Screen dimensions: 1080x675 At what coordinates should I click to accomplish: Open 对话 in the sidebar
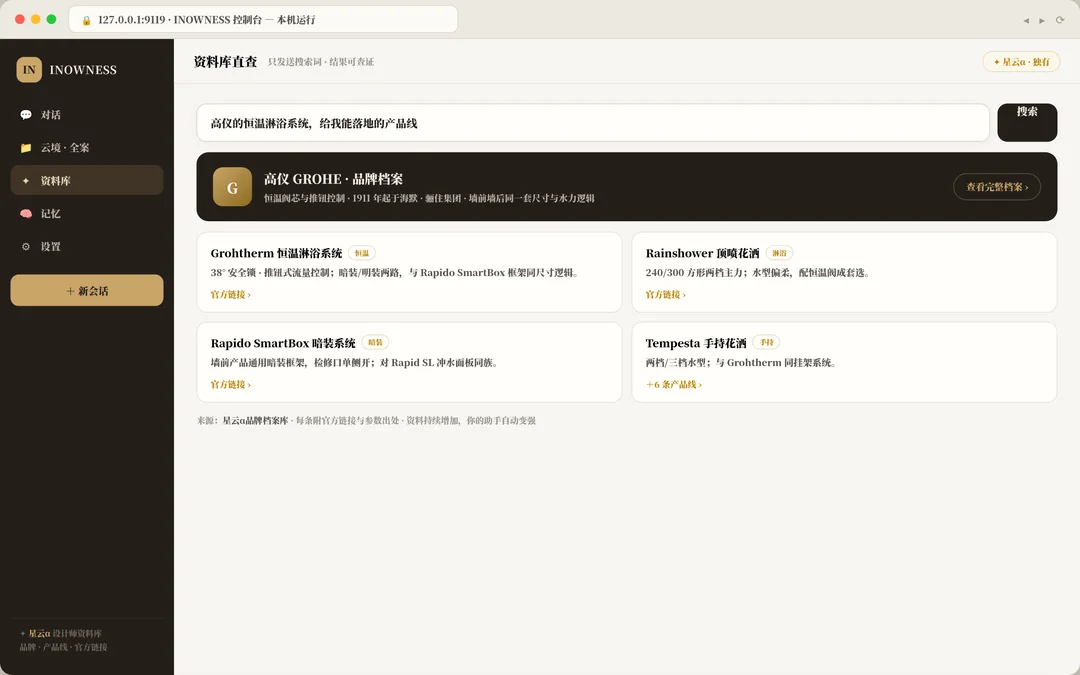click(87, 115)
